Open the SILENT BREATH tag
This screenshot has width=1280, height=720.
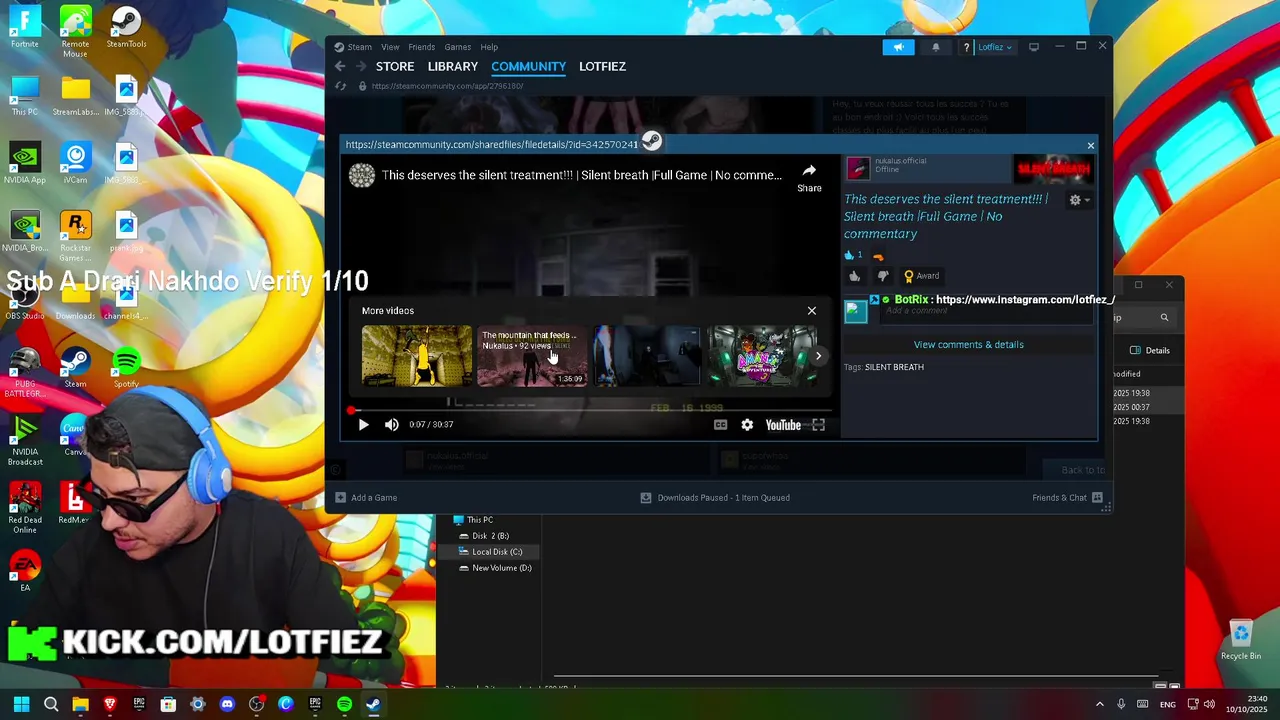point(894,367)
